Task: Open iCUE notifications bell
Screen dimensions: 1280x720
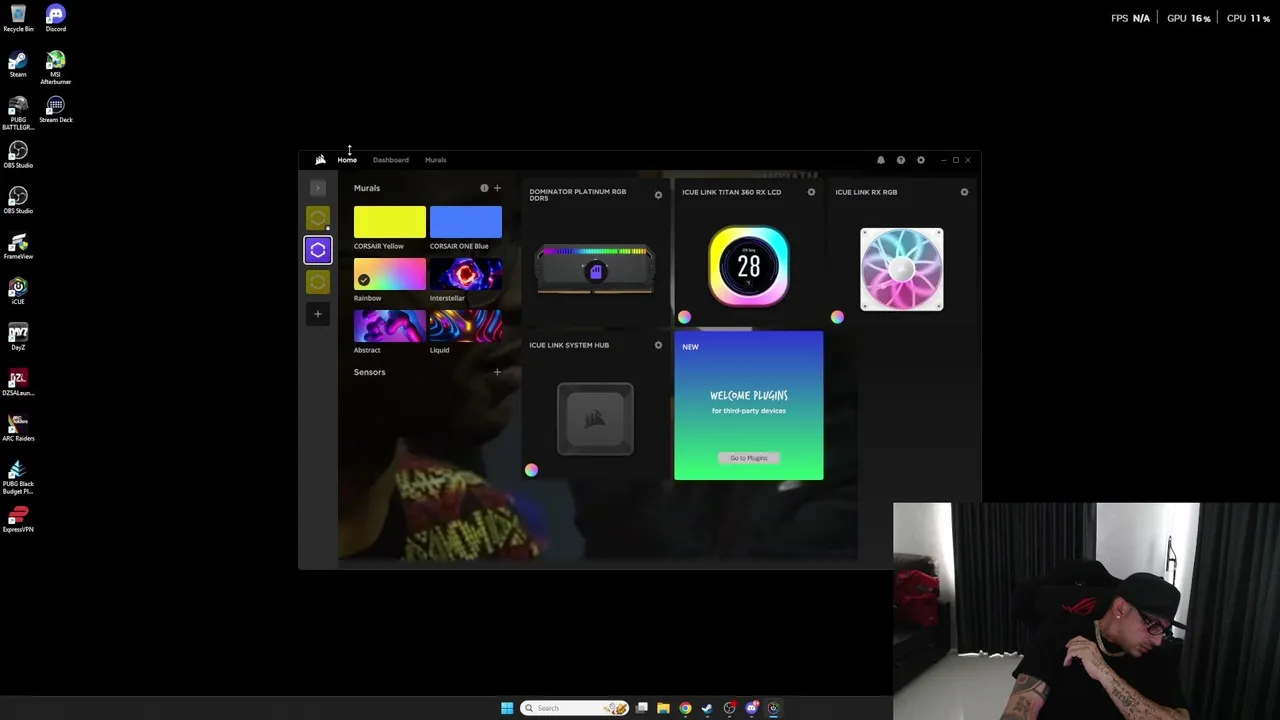Action: (x=881, y=160)
